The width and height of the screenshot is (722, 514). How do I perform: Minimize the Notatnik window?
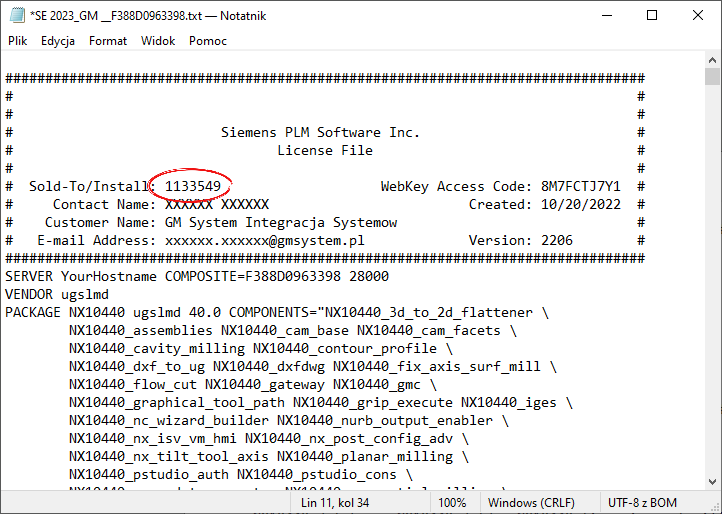pos(607,15)
